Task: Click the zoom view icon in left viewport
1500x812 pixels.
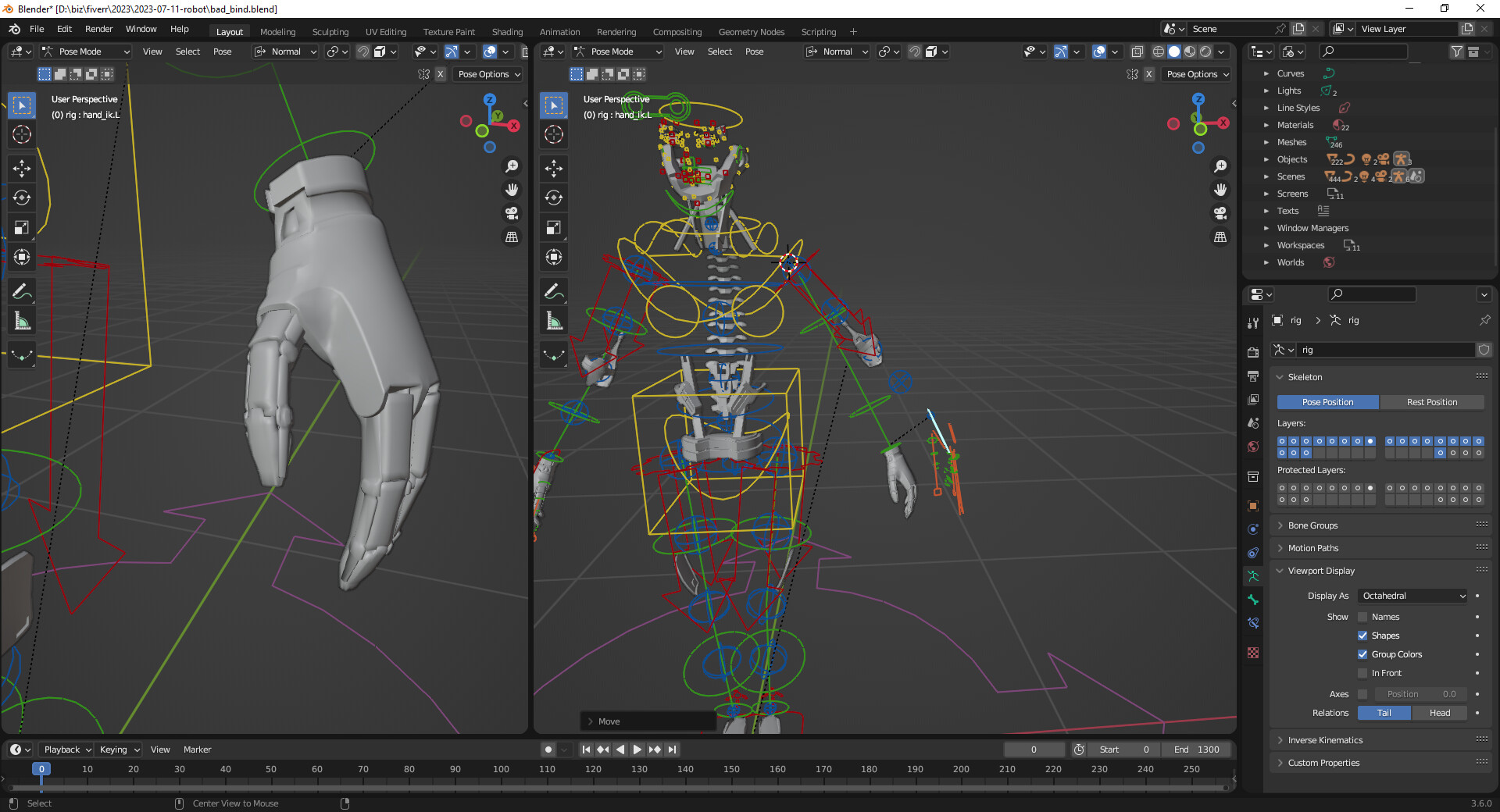Action: (x=512, y=166)
